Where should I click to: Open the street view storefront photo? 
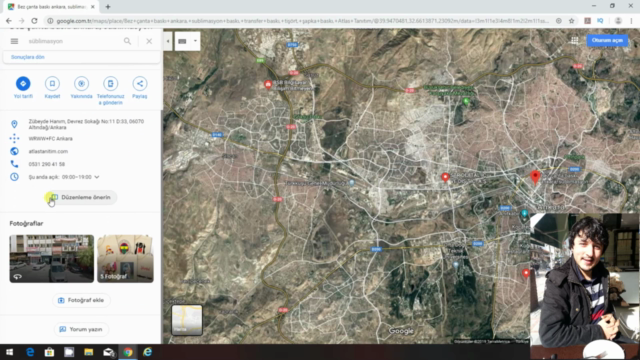pos(51,258)
